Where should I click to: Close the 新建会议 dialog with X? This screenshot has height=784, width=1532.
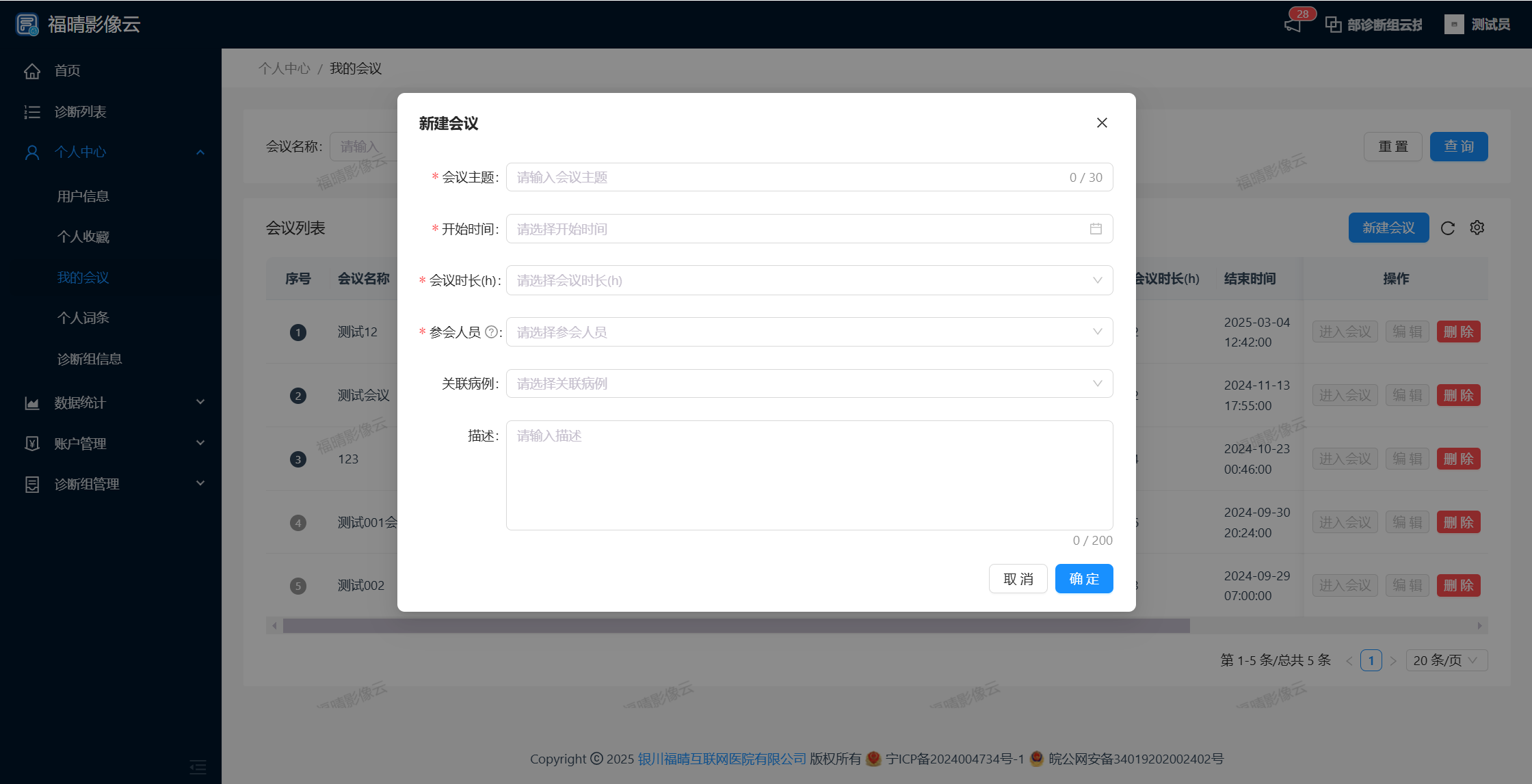click(x=1102, y=123)
